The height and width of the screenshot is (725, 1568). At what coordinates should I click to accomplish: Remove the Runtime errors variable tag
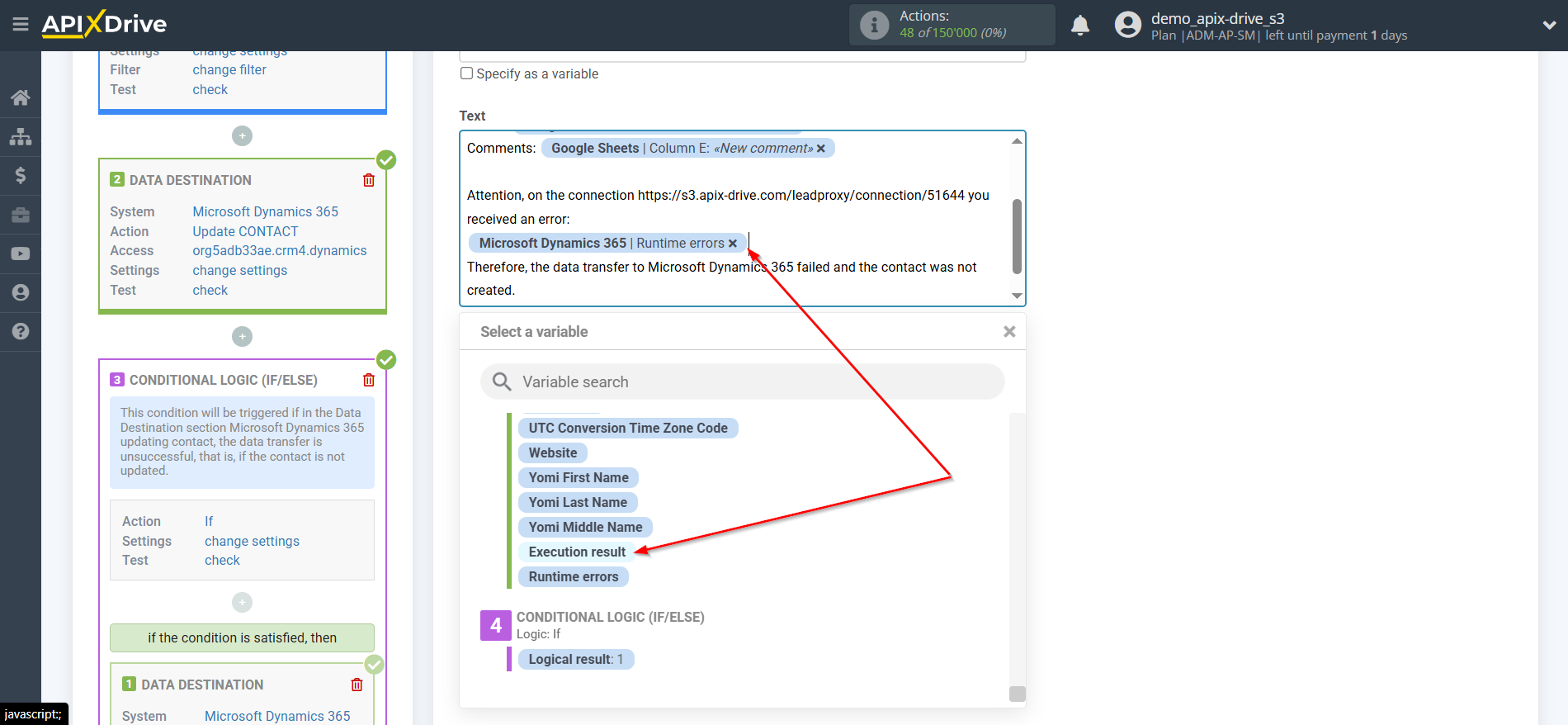coord(732,244)
